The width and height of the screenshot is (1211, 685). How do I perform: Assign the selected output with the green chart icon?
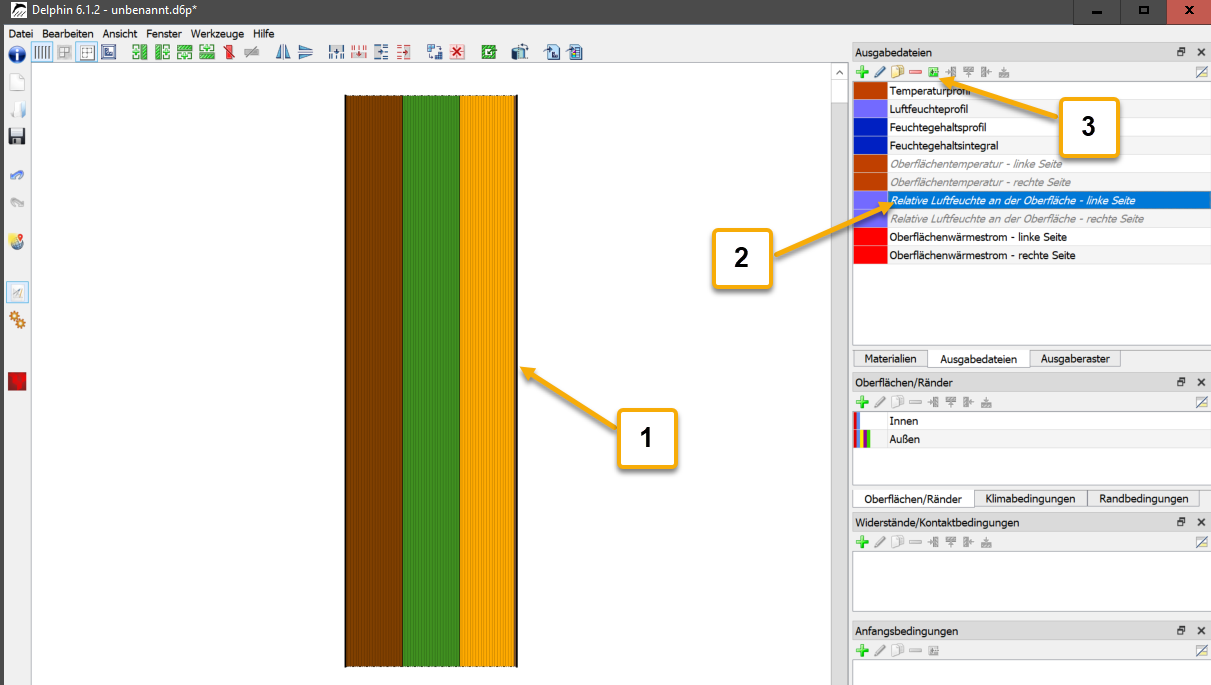[x=933, y=72]
